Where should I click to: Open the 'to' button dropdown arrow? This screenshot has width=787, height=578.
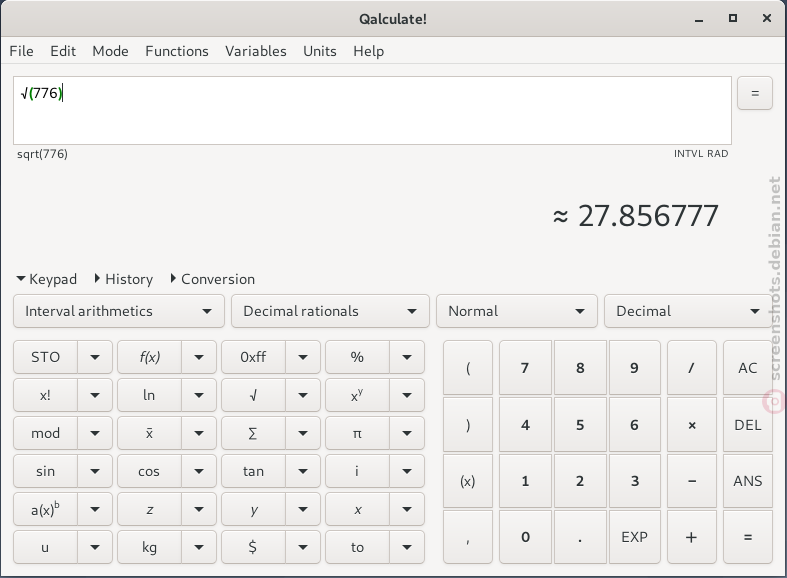(x=407, y=547)
